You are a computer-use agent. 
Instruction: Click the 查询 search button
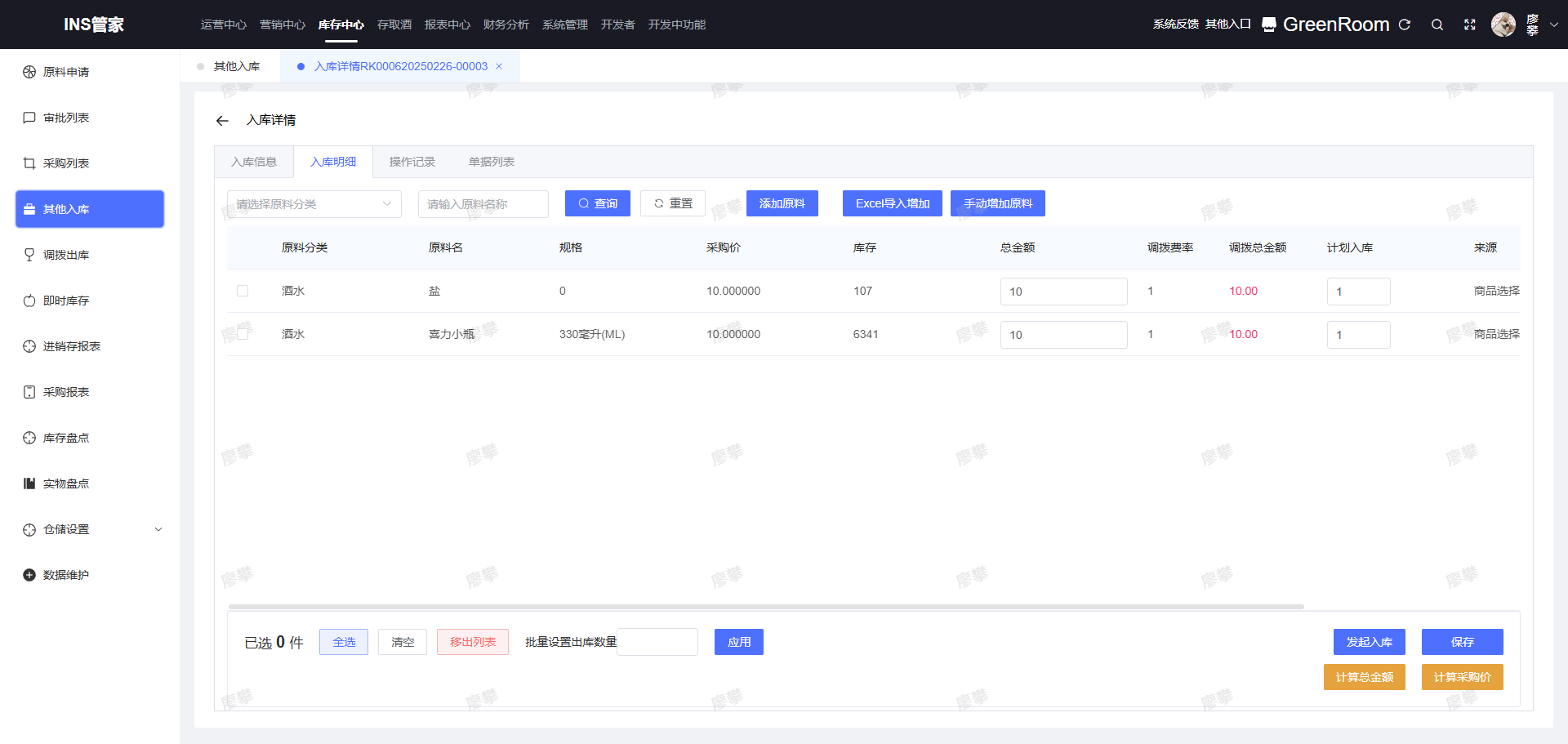pos(598,203)
